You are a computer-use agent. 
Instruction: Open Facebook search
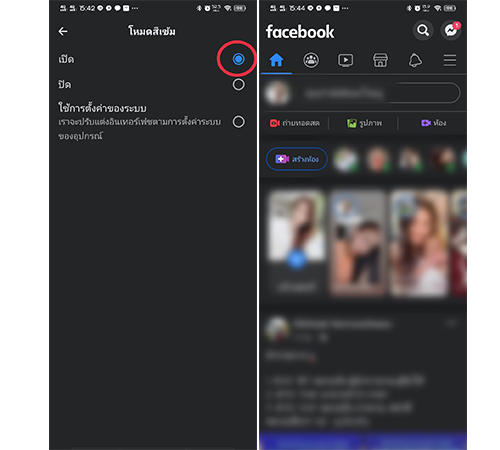[423, 31]
